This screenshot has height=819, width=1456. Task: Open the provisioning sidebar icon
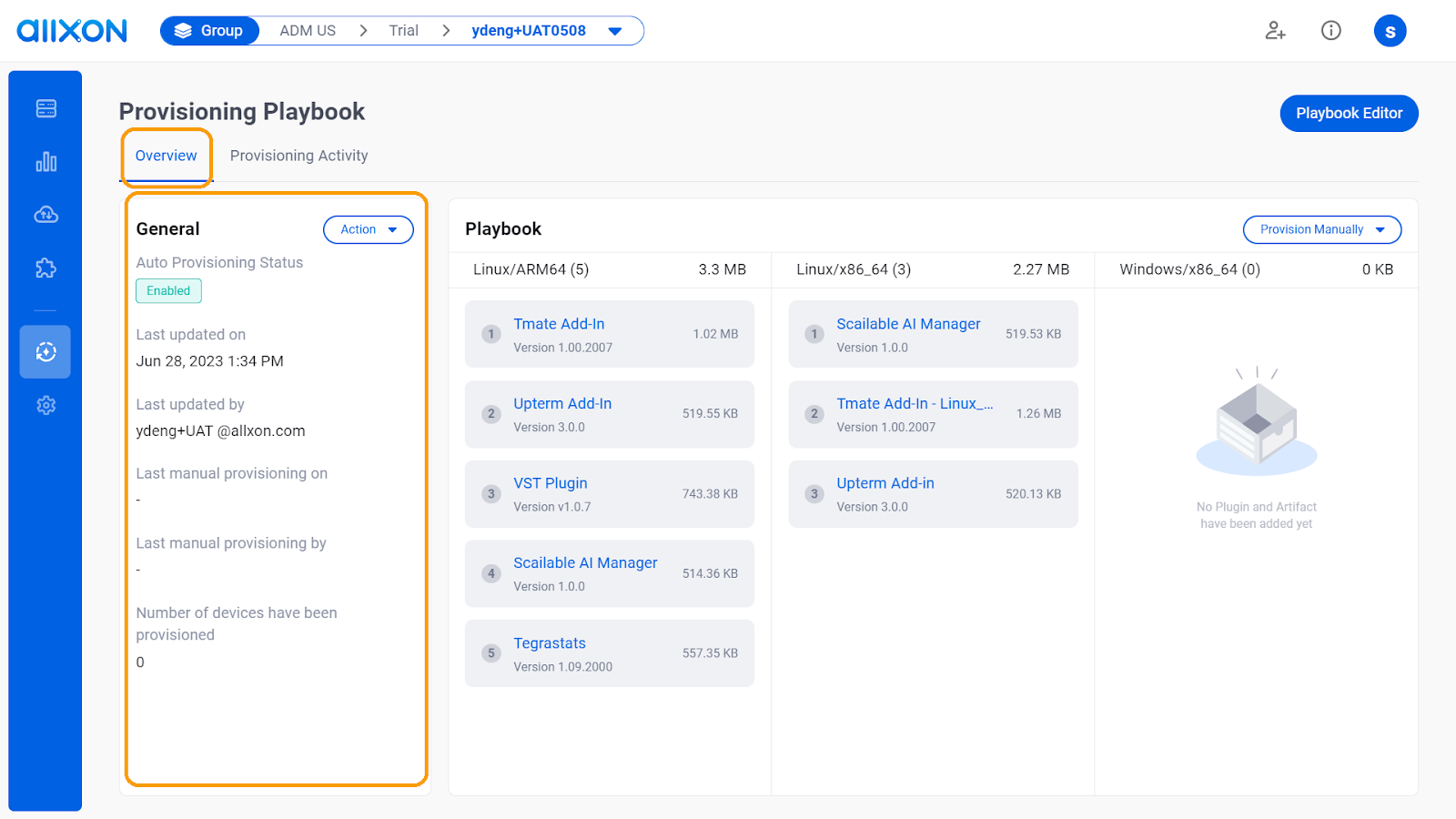tap(45, 352)
